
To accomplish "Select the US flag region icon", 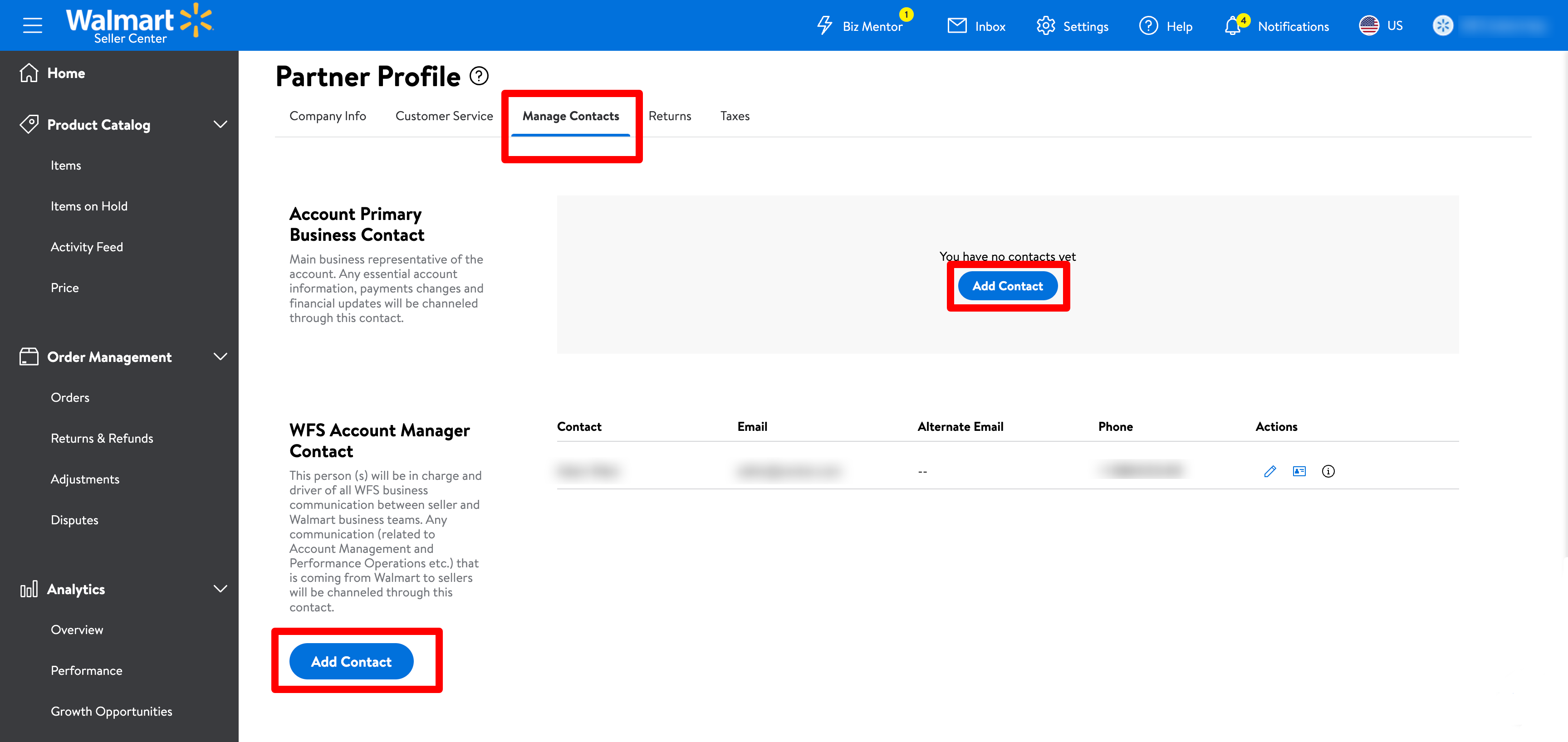I will [1369, 25].
